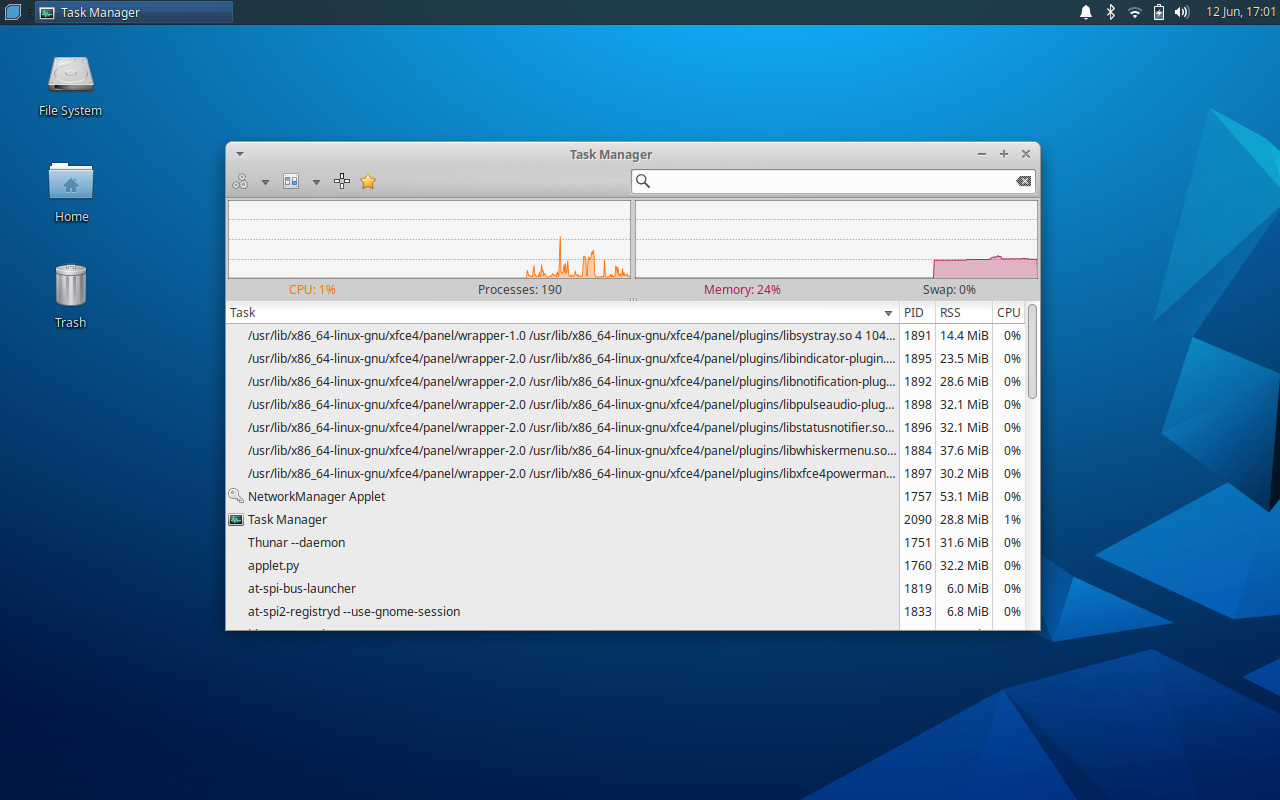Click the Bluetooth icon in system tray

point(1110,12)
